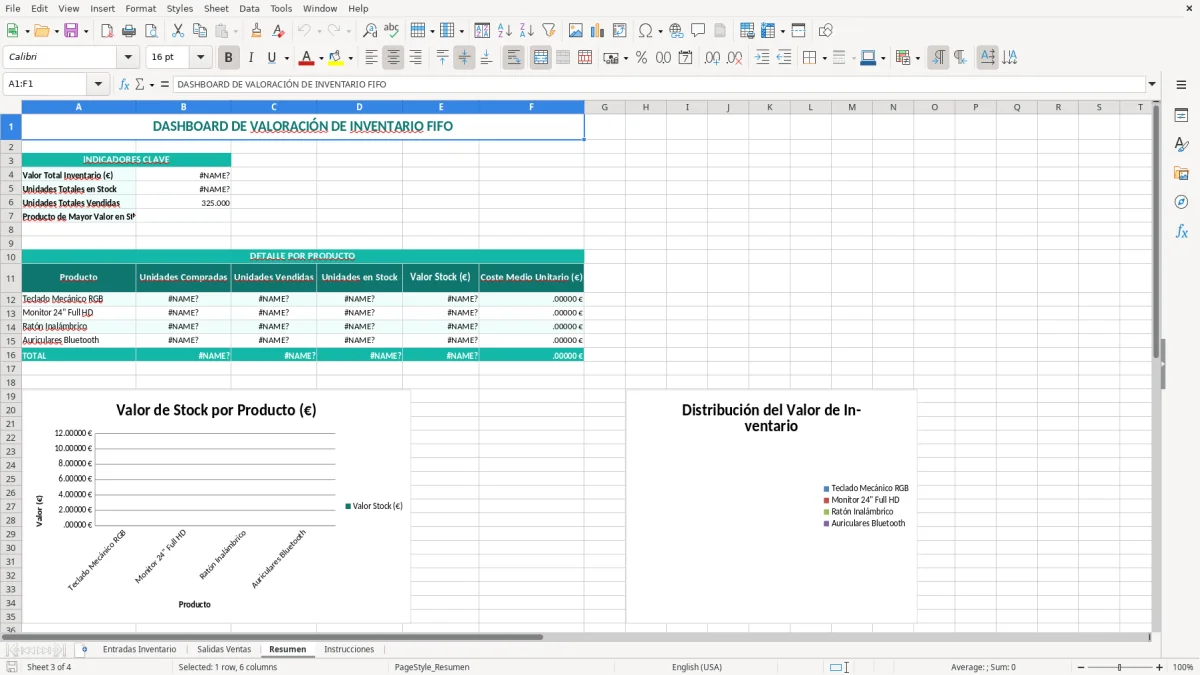1200x675 pixels.
Task: Click Sort Descending icon
Action: [527, 31]
